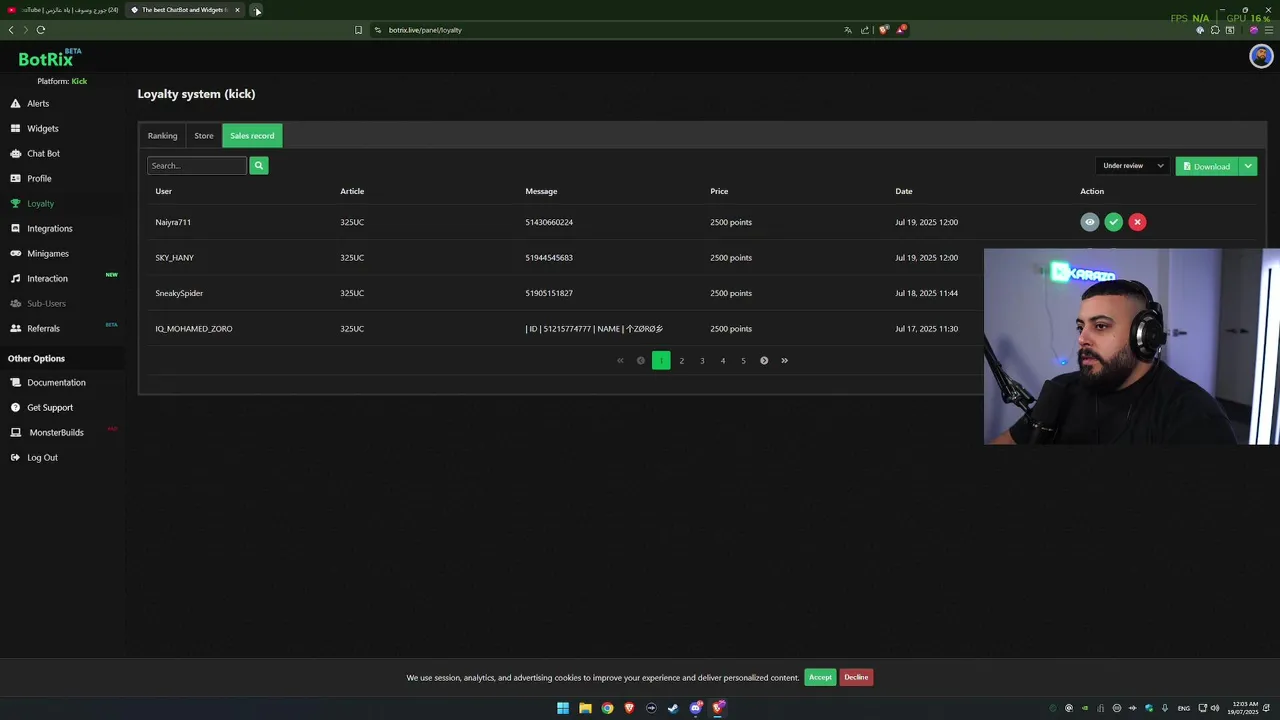Open the Interaction section
1280x720 pixels.
click(47, 278)
